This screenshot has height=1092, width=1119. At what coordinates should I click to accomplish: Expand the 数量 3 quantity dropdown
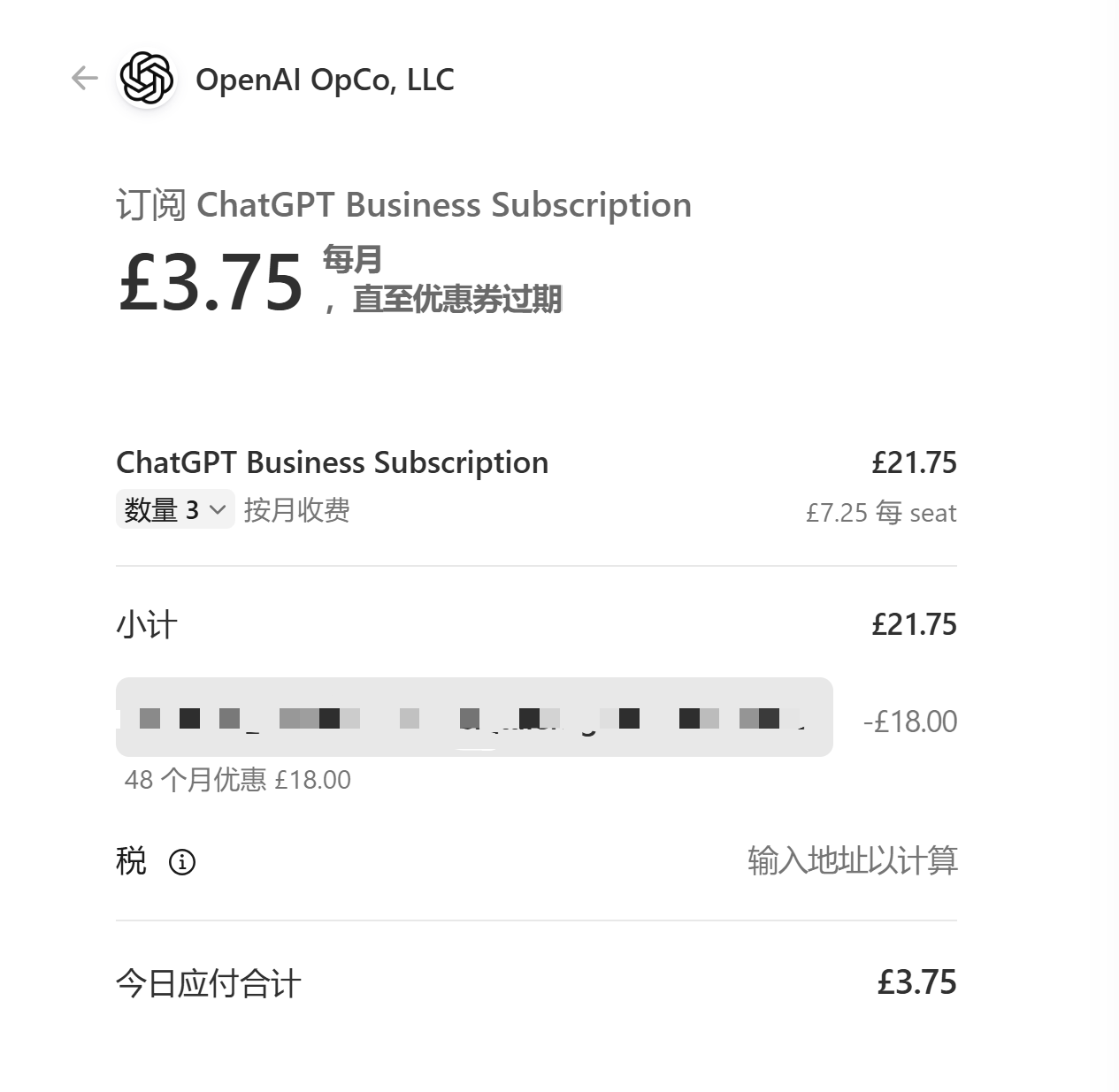tap(175, 509)
